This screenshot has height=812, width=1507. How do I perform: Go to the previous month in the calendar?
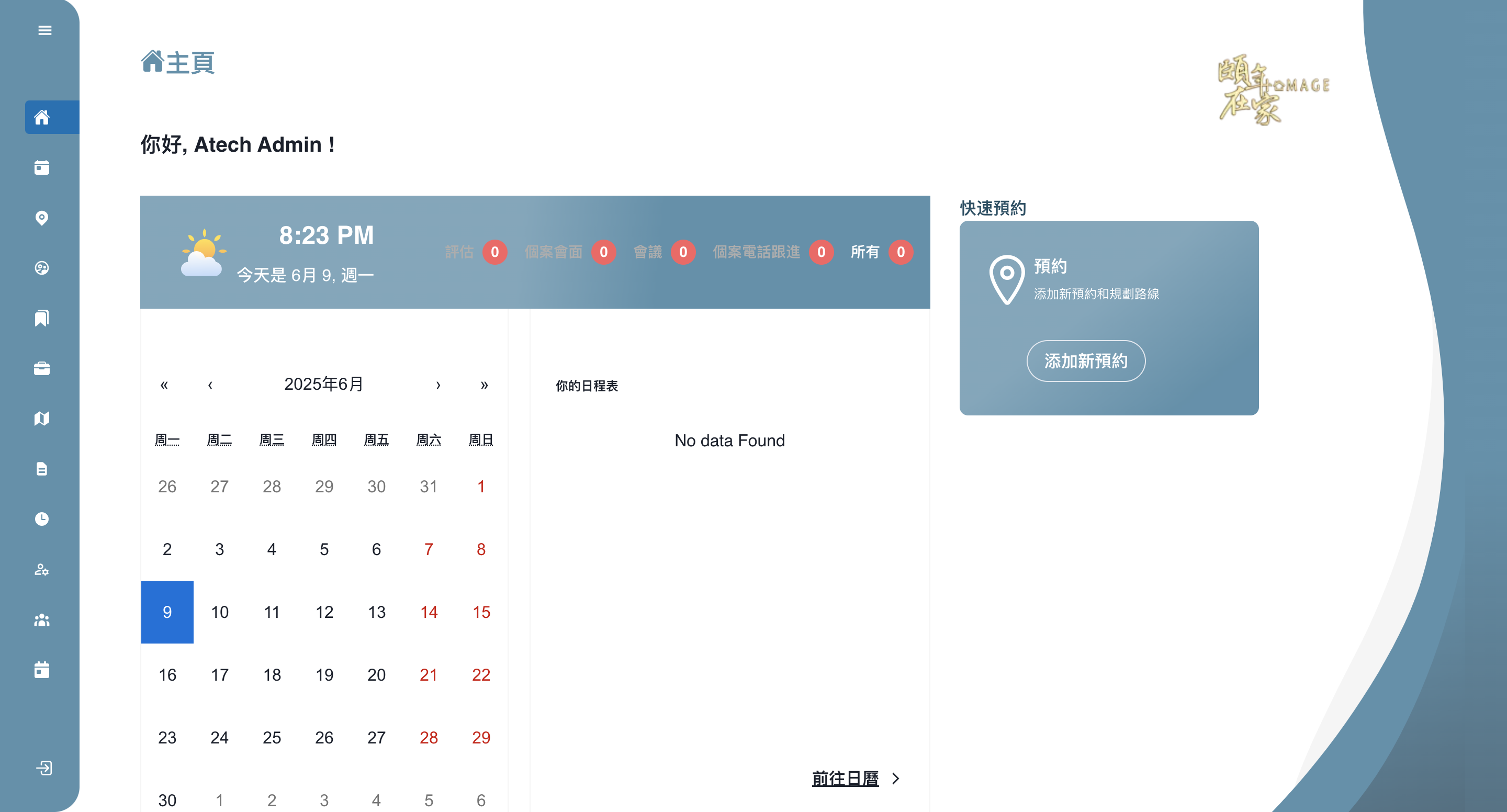coord(210,385)
